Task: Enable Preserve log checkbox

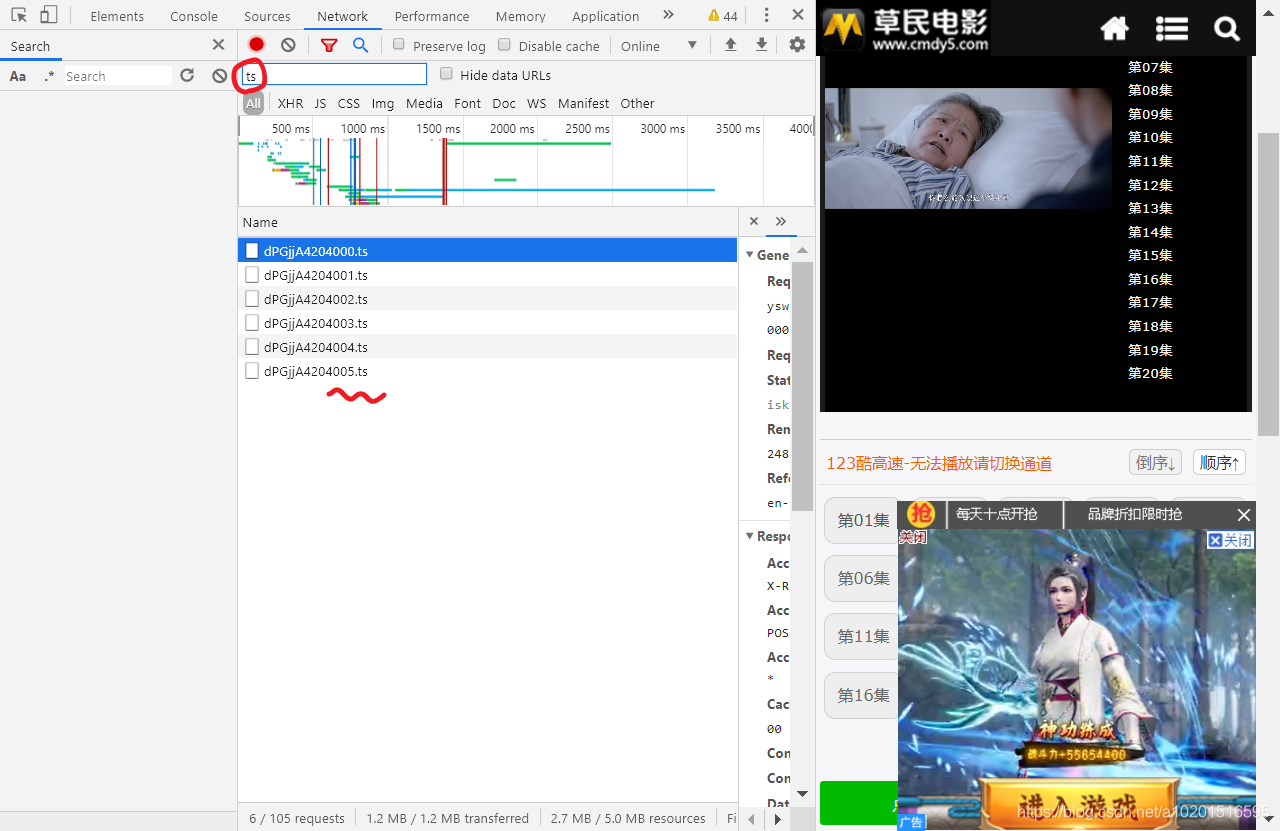Action: [x=399, y=45]
